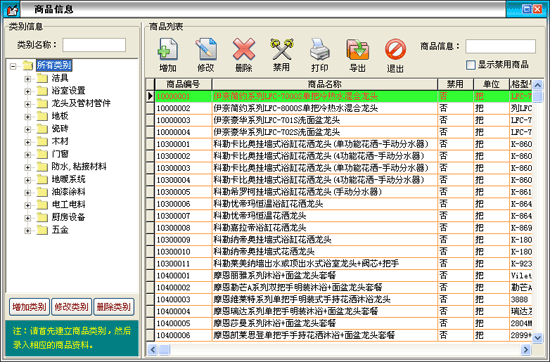The width and height of the screenshot is (550, 362).
Task: Click the horizontal scrollbar left arrow
Action: pos(153,349)
